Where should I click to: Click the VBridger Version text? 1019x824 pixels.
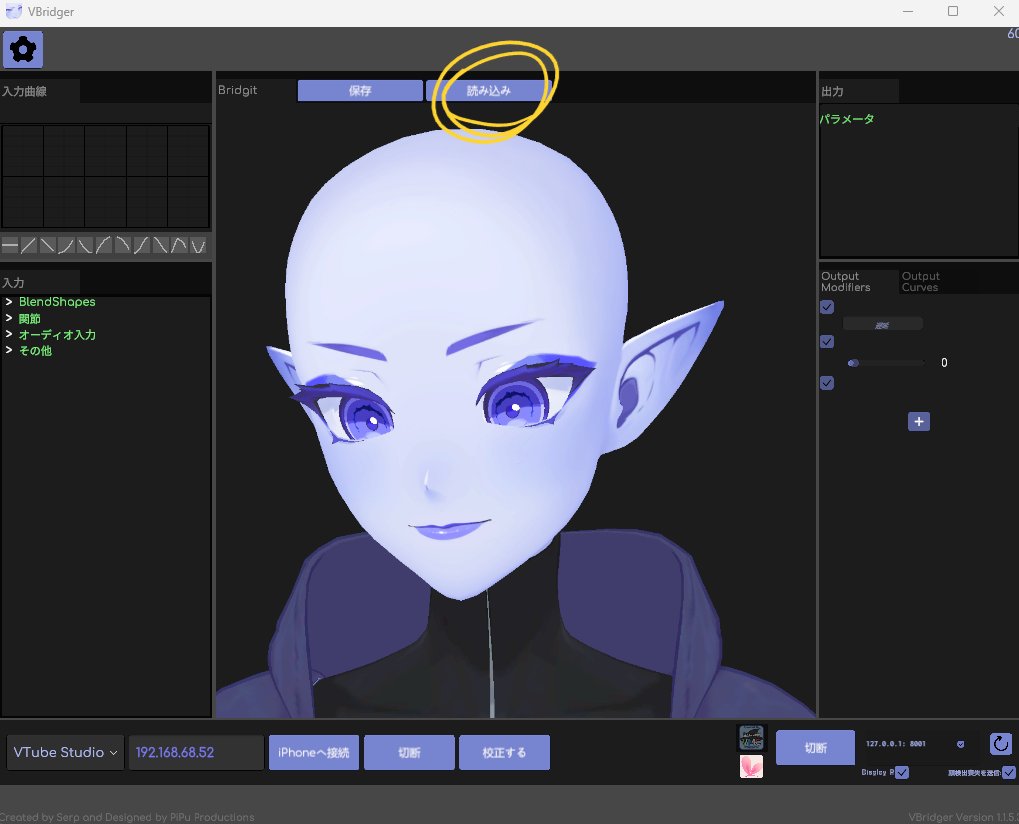click(964, 817)
